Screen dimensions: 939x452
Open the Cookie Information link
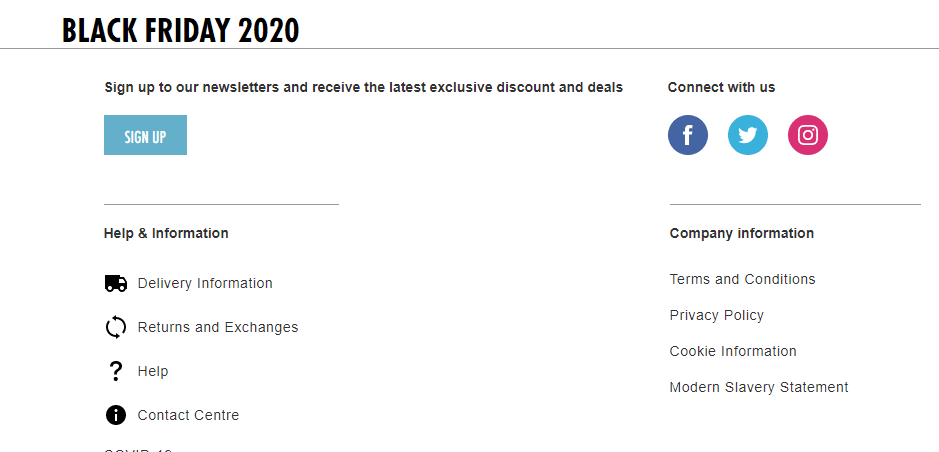733,351
